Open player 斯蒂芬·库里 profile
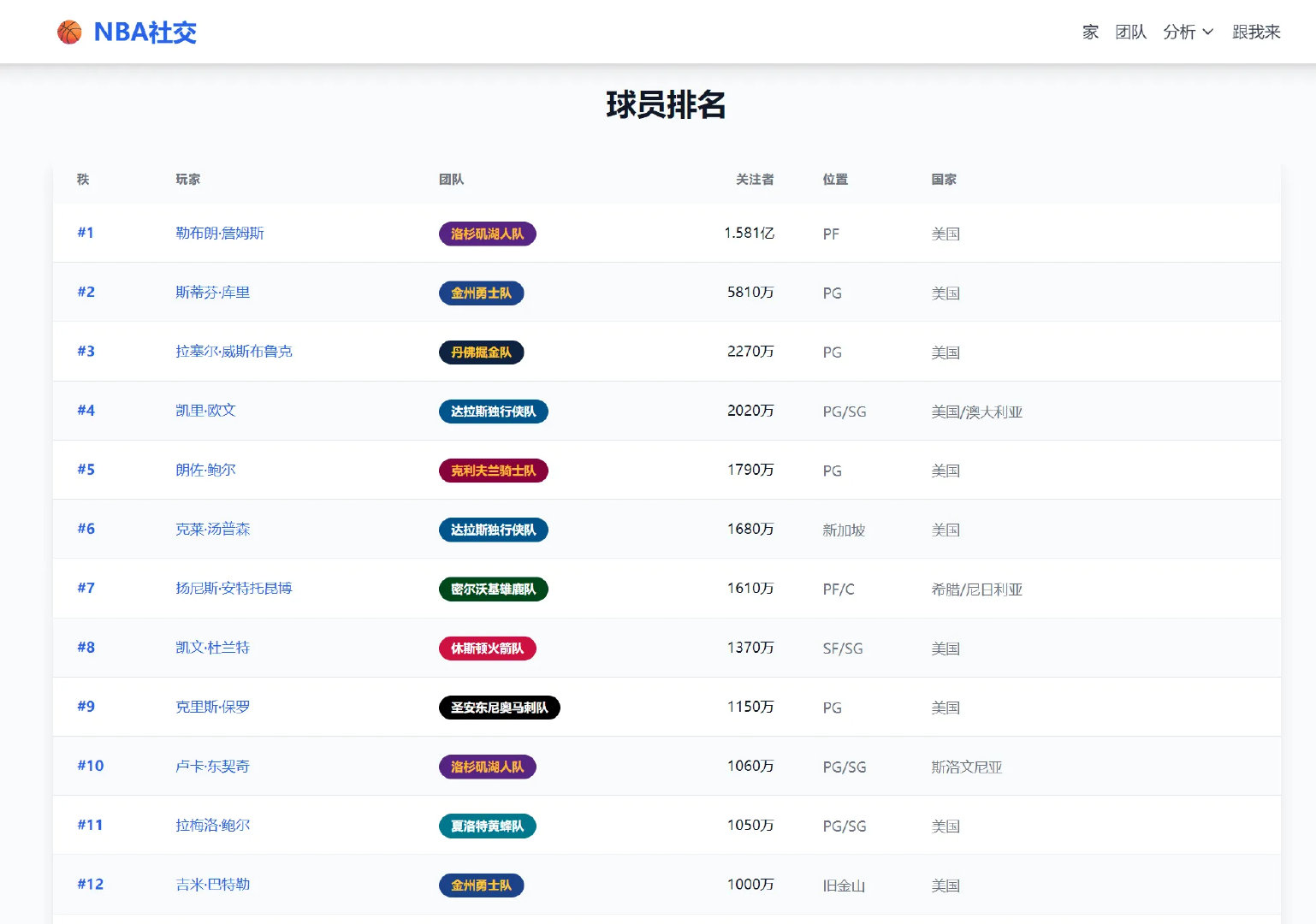The width and height of the screenshot is (1316, 924). (x=213, y=292)
